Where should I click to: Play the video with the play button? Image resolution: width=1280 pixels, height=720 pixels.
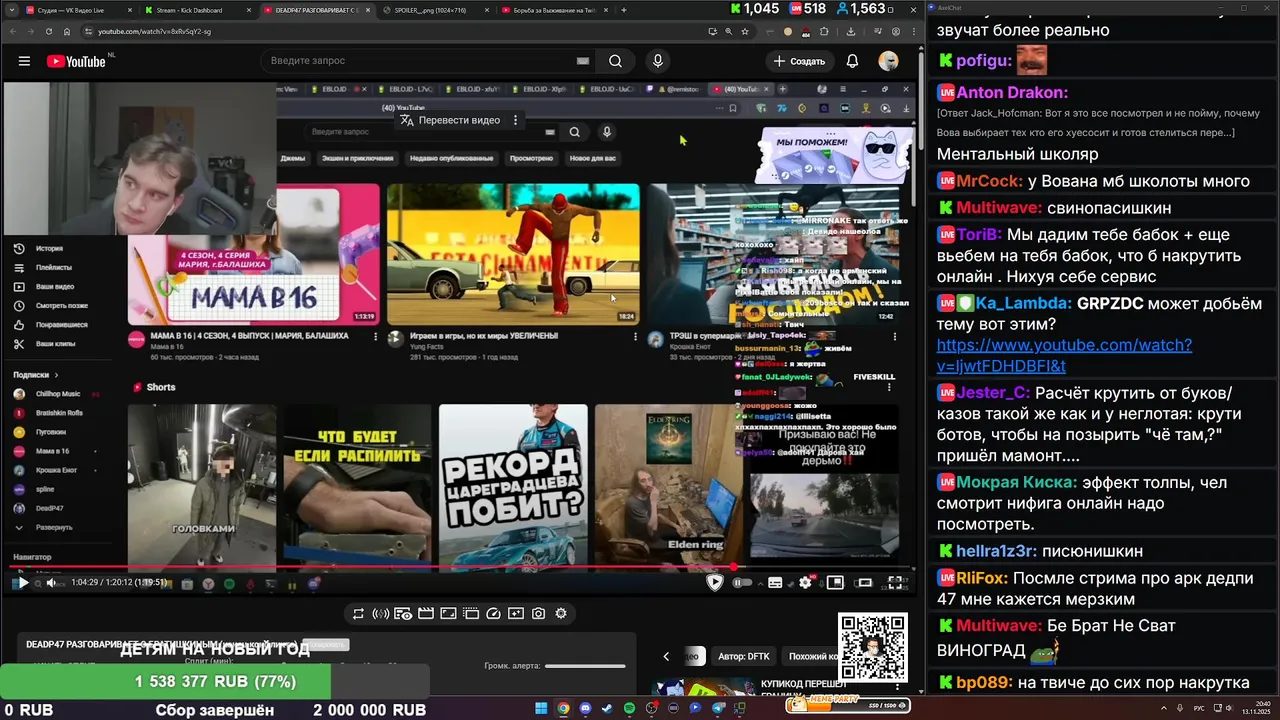click(x=23, y=583)
